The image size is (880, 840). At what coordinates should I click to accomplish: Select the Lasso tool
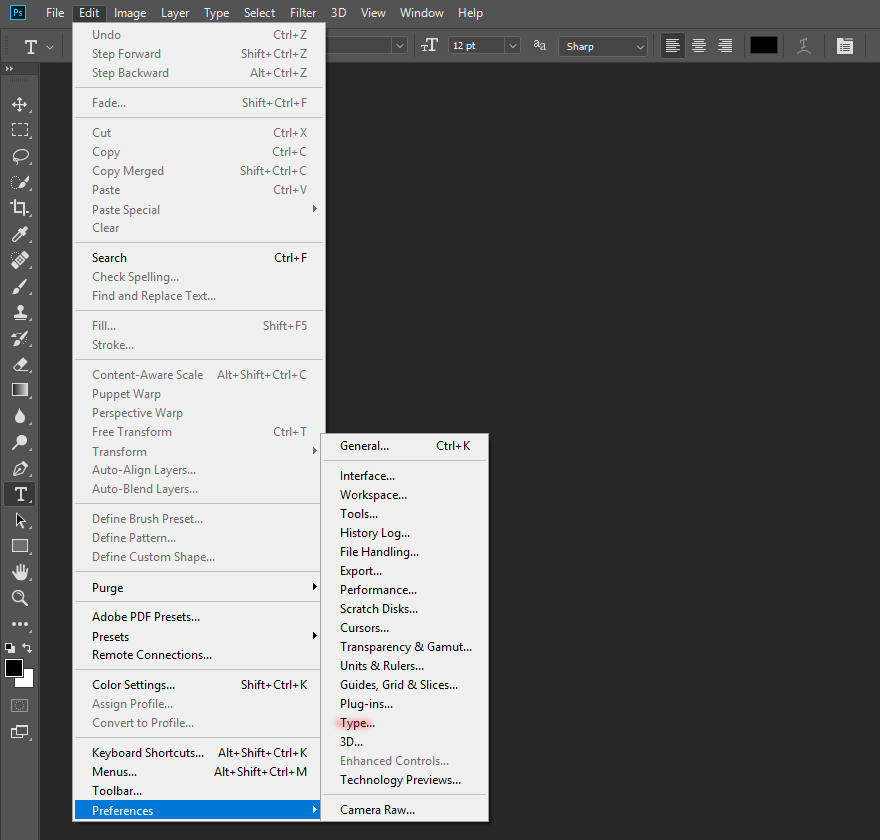pos(20,156)
